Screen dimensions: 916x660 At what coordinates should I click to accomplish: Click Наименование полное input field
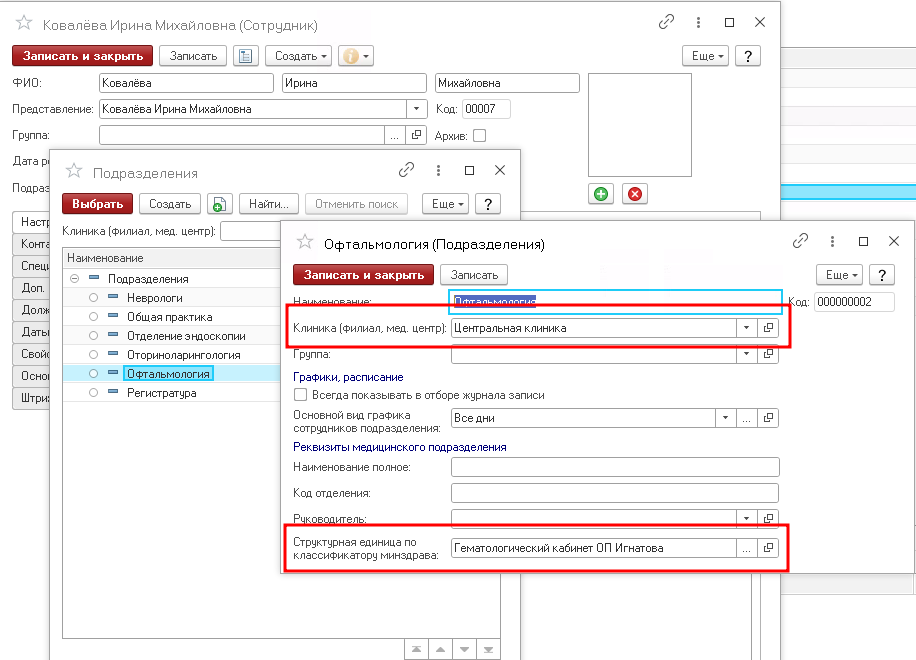coord(615,467)
